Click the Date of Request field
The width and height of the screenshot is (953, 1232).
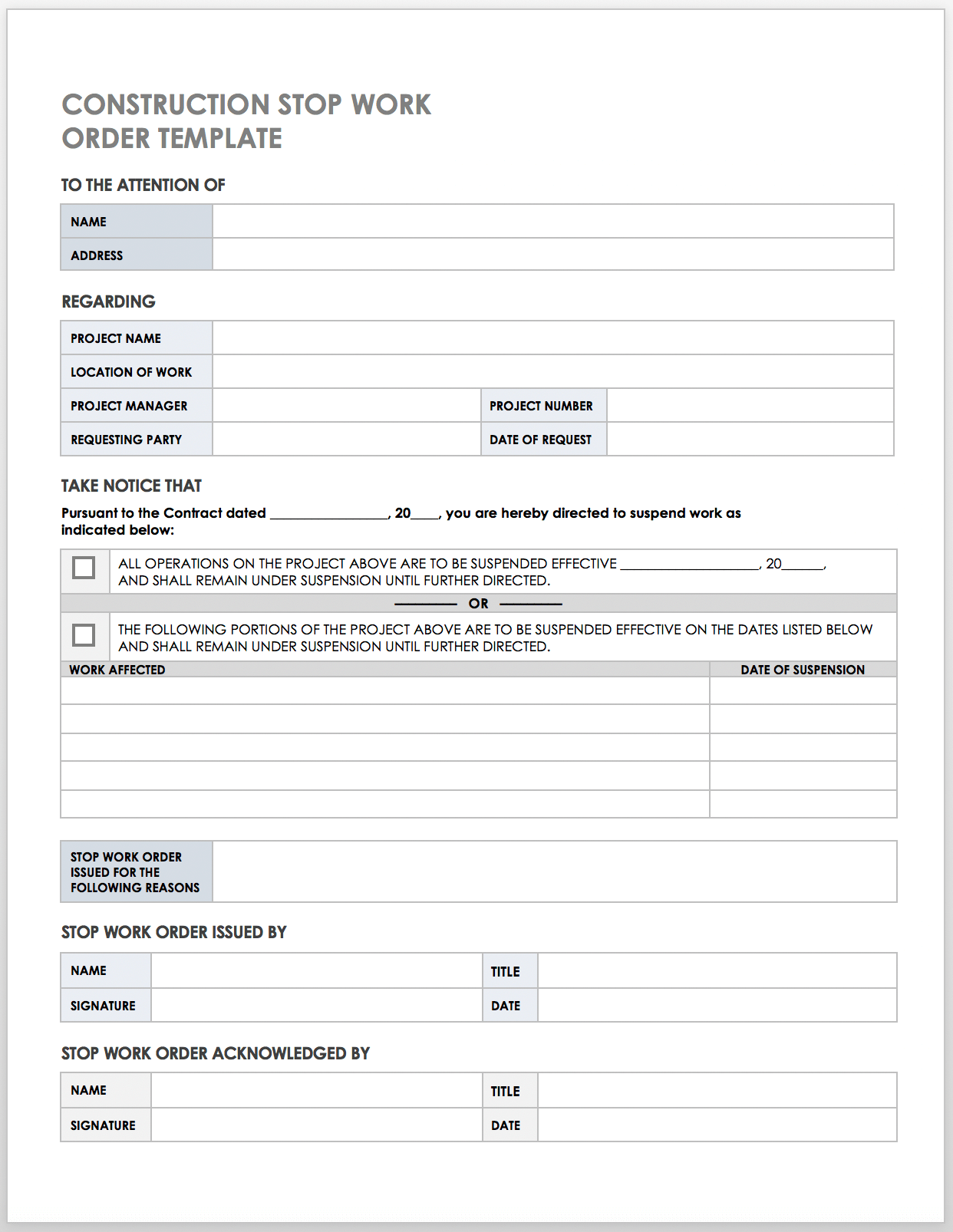750,439
